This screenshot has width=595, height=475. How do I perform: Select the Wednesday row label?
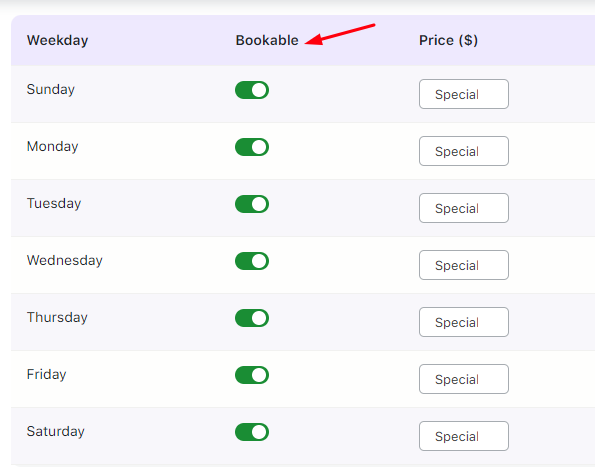pos(65,260)
